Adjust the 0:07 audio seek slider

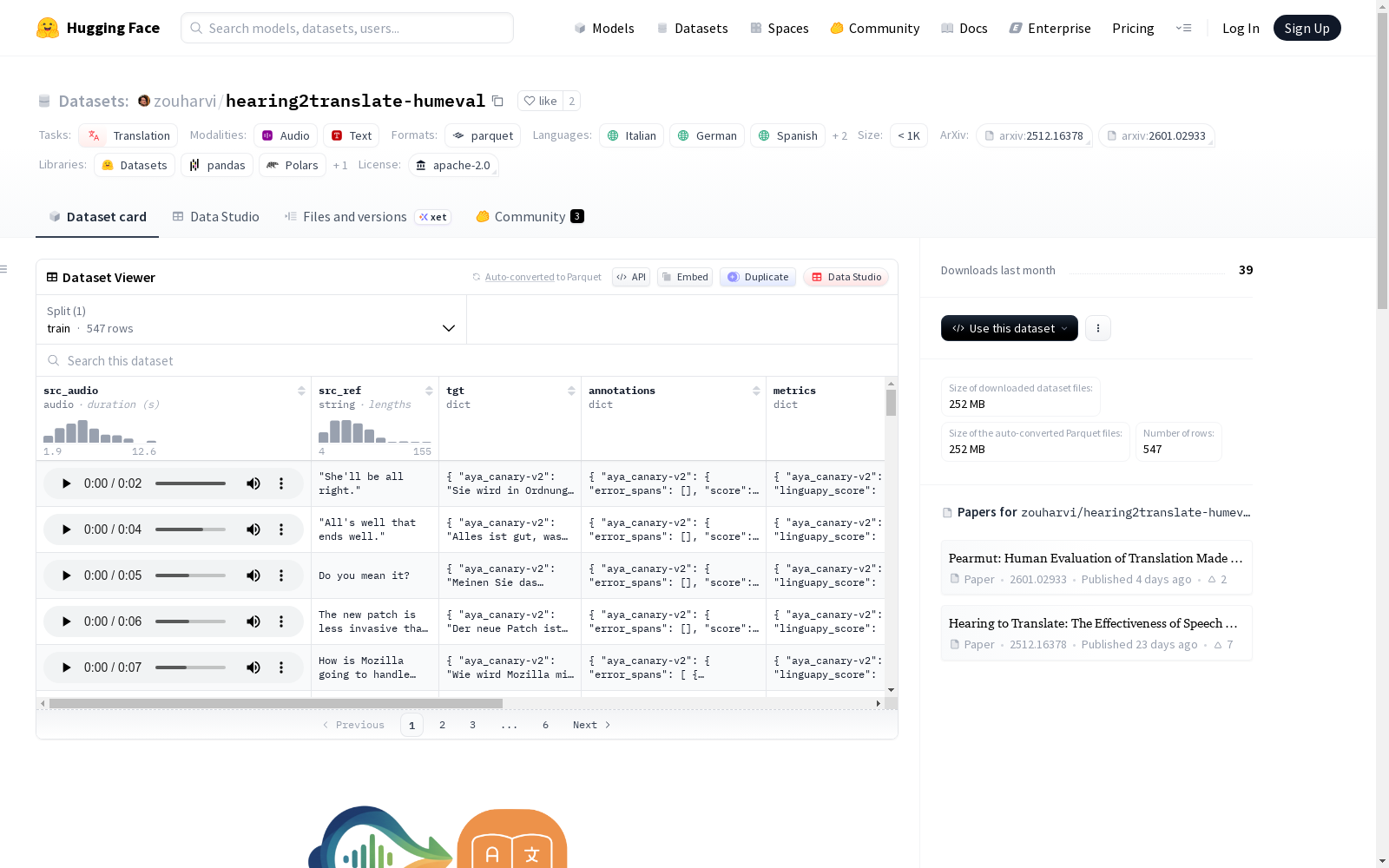pyautogui.click(x=190, y=667)
